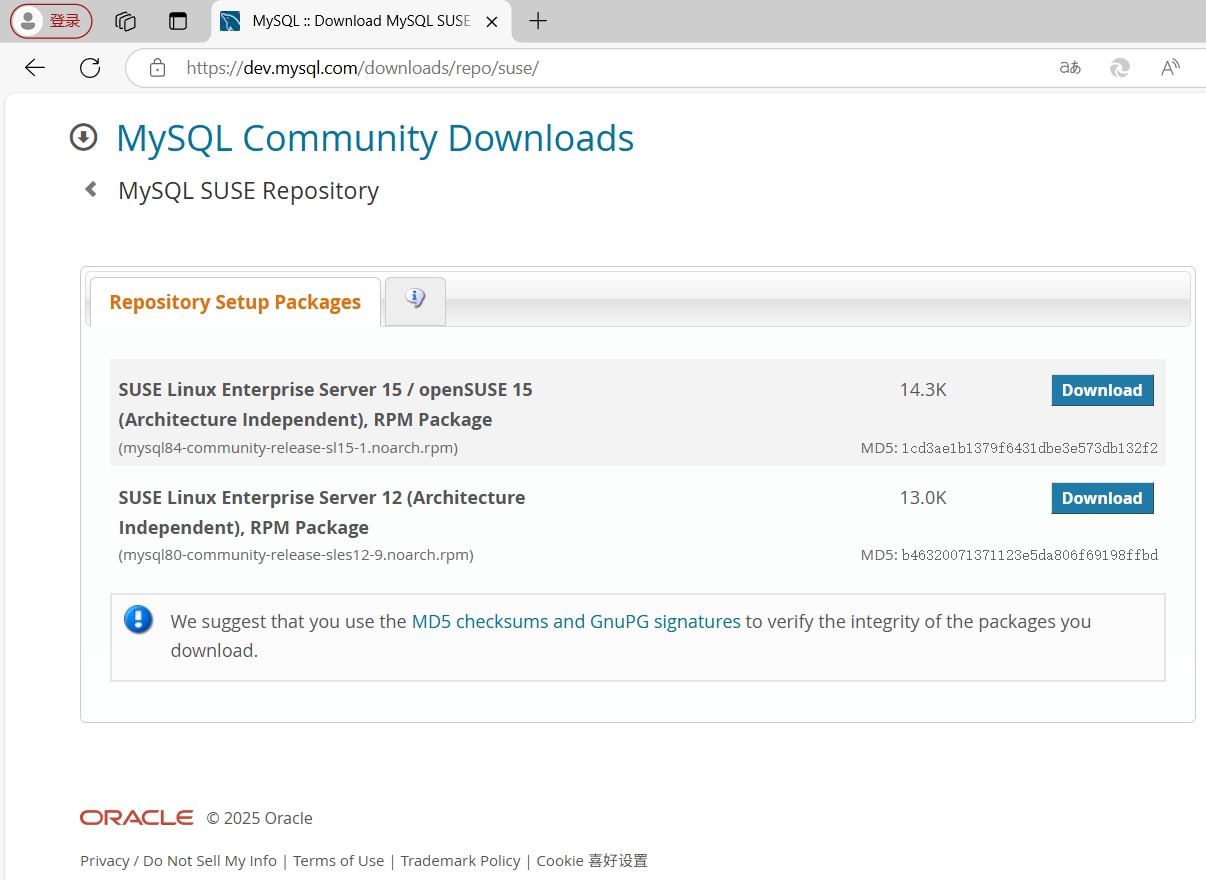Download the SUSE Linux Enterprise Server 12 package
This screenshot has width=1206, height=880.
tap(1102, 498)
